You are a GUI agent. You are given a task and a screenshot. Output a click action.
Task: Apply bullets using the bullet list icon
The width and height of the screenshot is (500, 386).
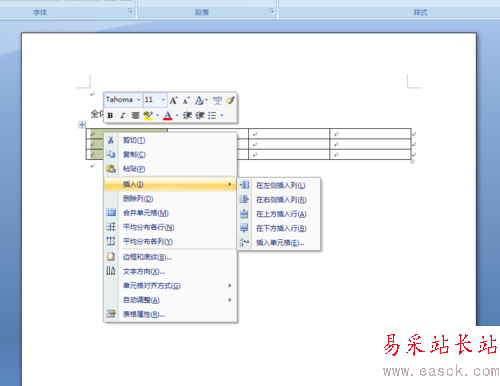[x=212, y=116]
